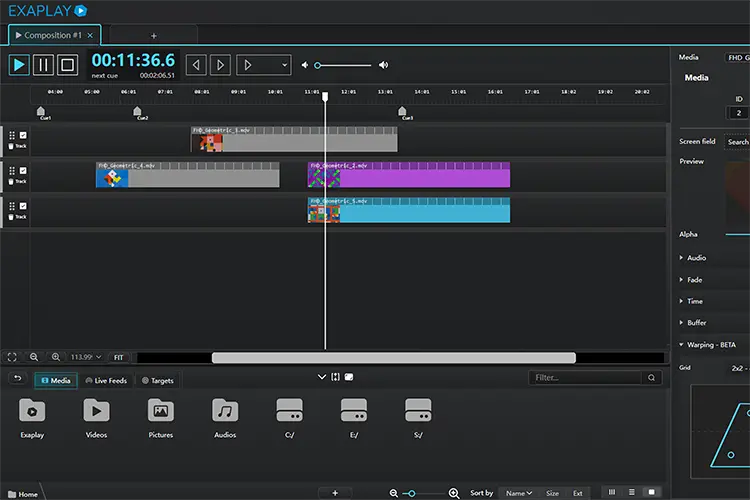Toggle the third track's enable checkbox

coord(23,206)
